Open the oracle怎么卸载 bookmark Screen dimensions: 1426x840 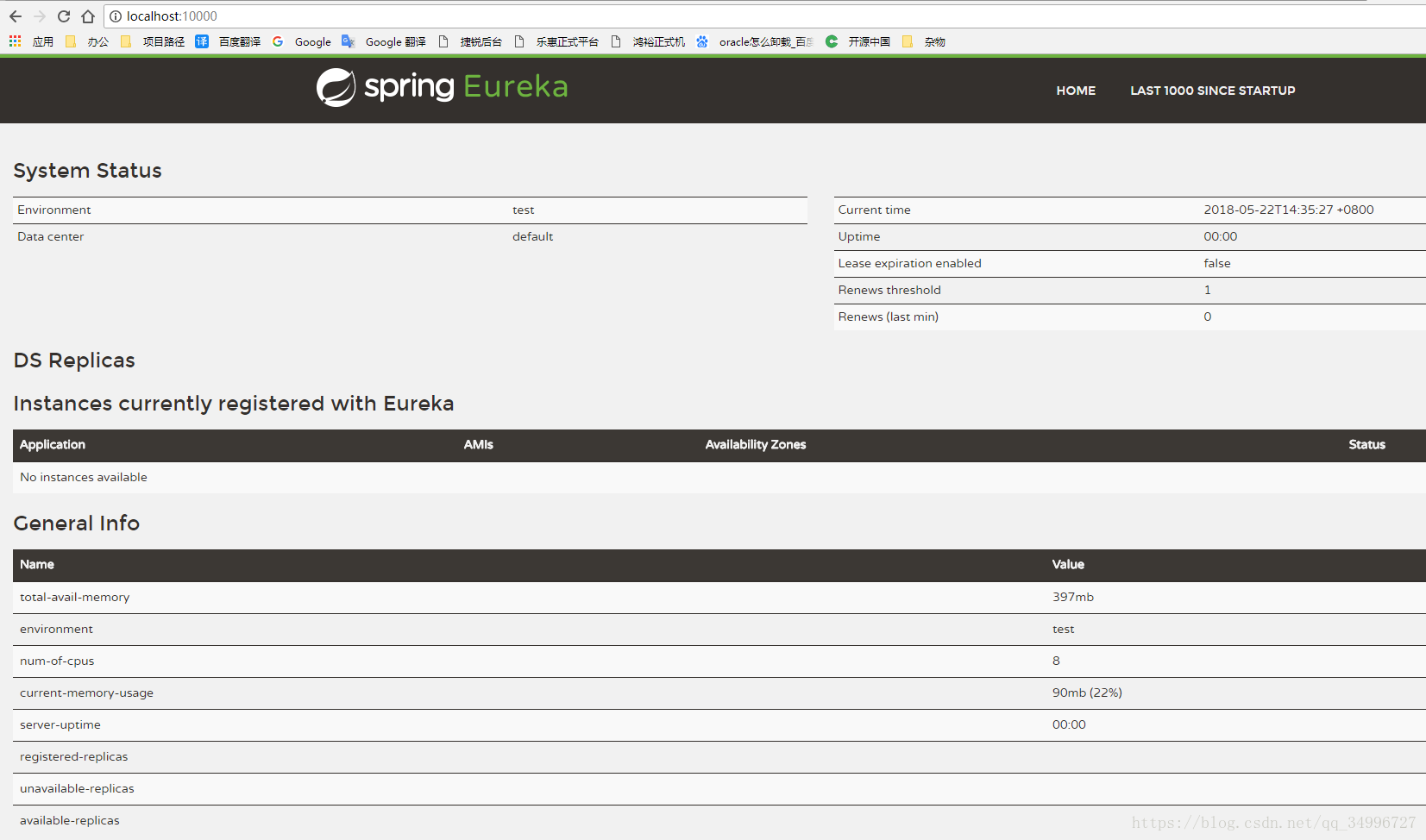tap(755, 41)
